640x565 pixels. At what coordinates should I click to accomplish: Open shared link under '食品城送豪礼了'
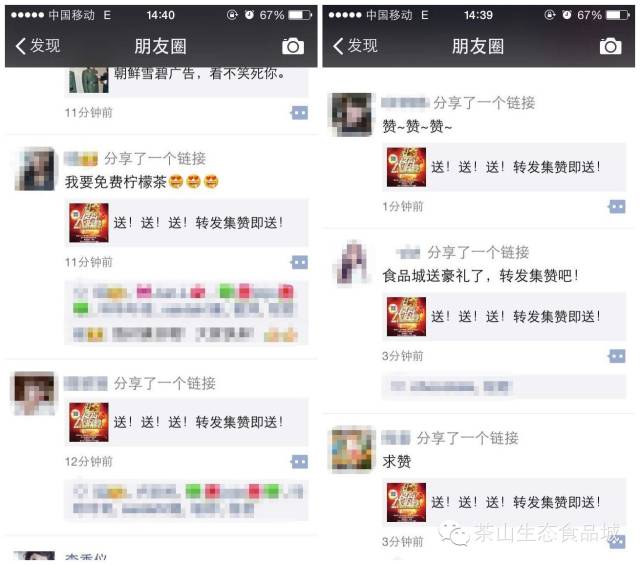click(x=504, y=316)
